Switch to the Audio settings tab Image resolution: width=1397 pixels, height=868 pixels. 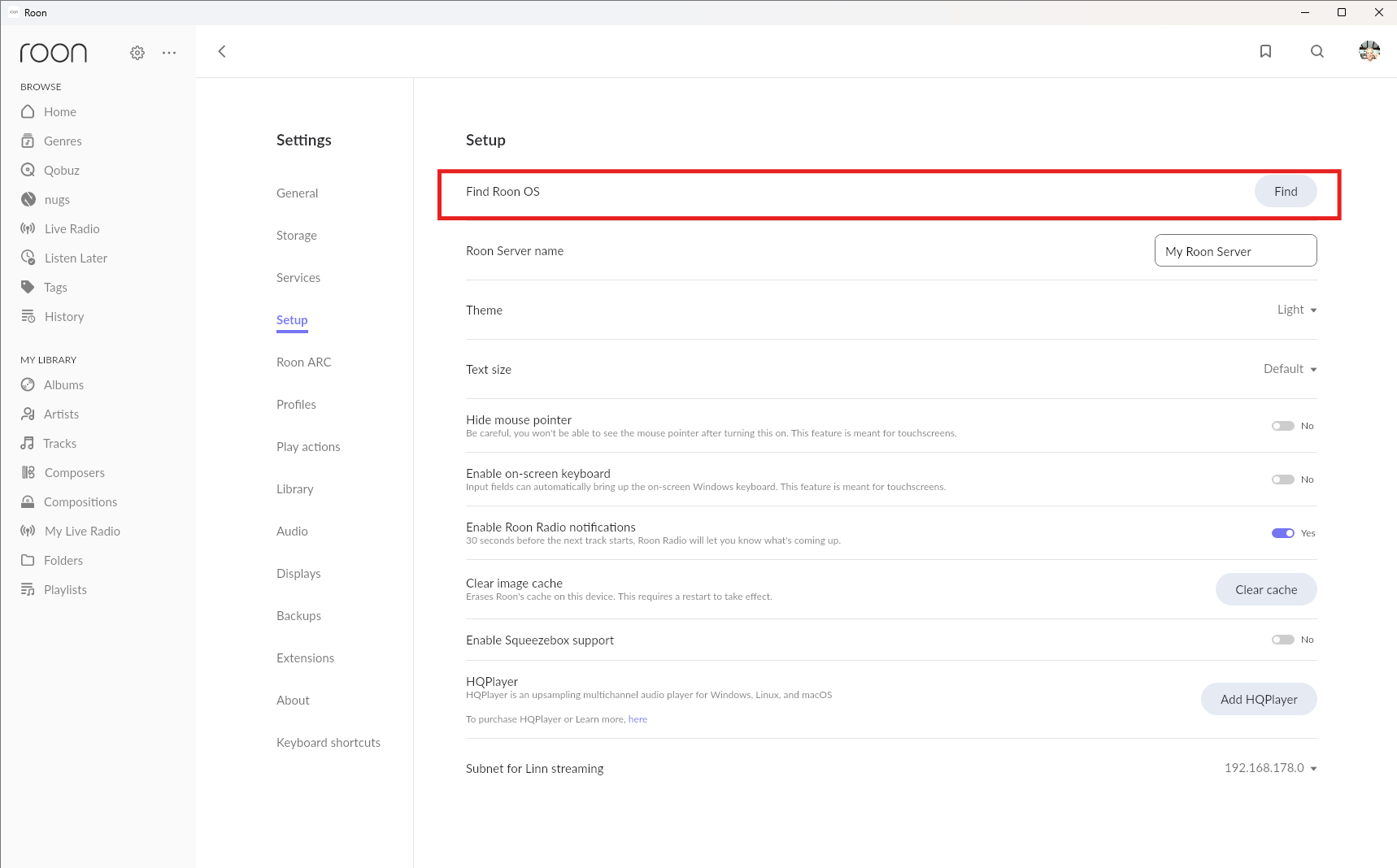point(292,532)
